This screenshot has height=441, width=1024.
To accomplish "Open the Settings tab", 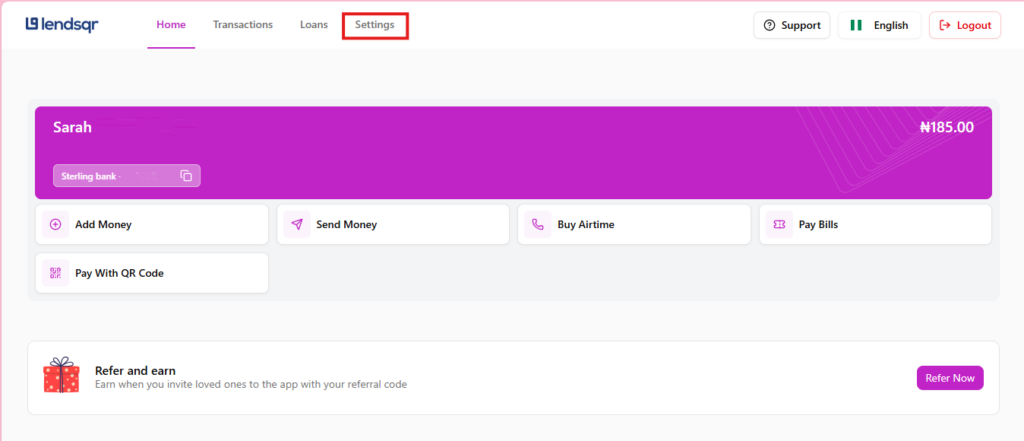I will coord(375,25).
